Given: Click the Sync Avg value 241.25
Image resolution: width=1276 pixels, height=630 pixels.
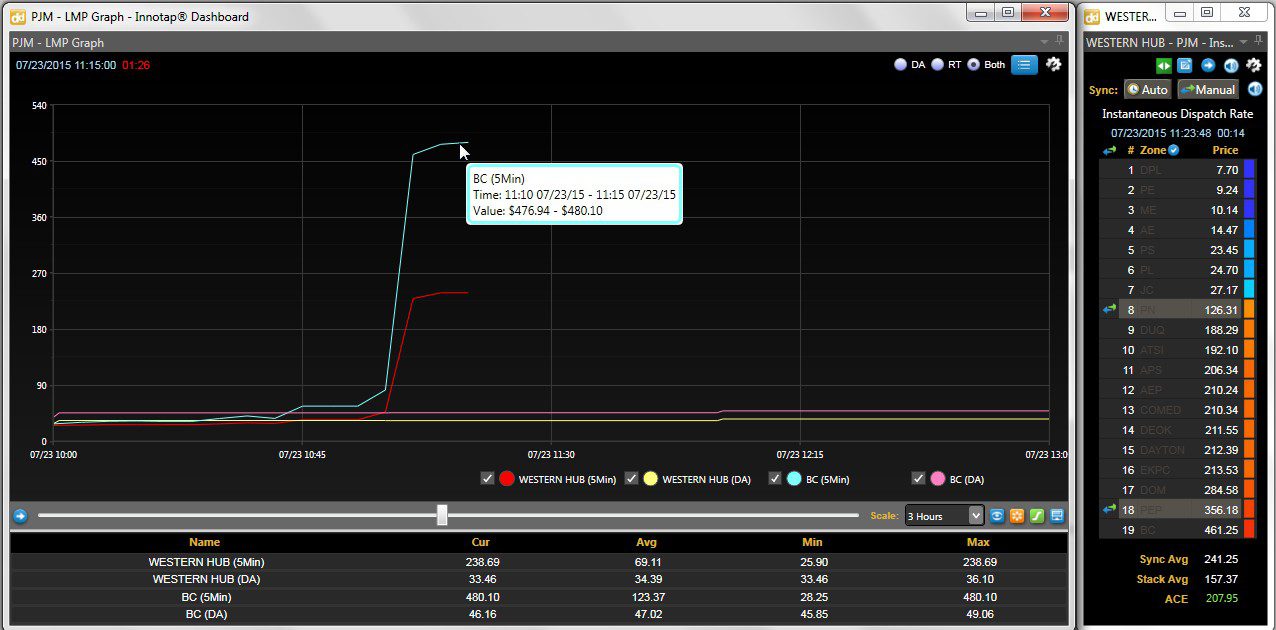Looking at the screenshot, I should pos(1221,560).
